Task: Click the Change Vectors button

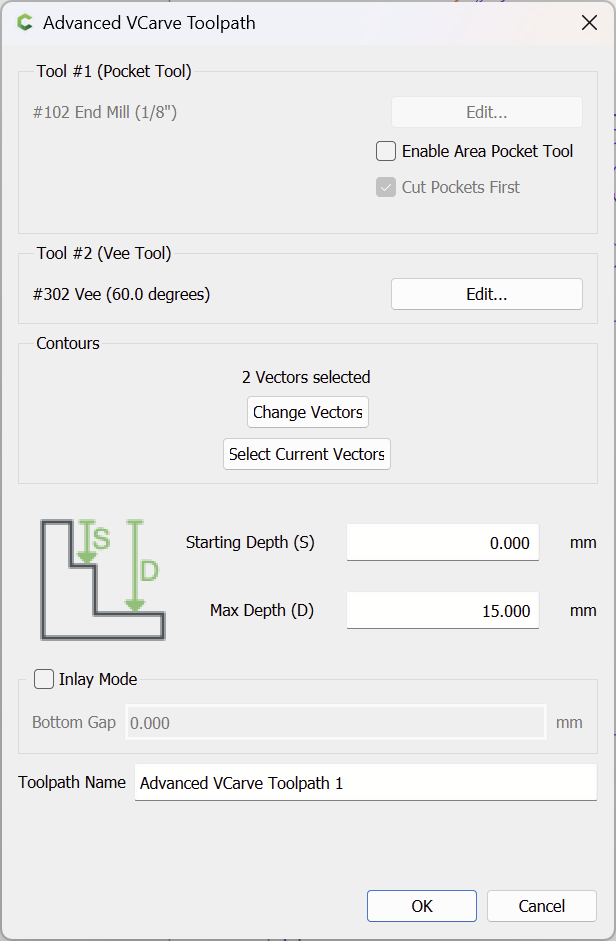Action: pos(308,412)
